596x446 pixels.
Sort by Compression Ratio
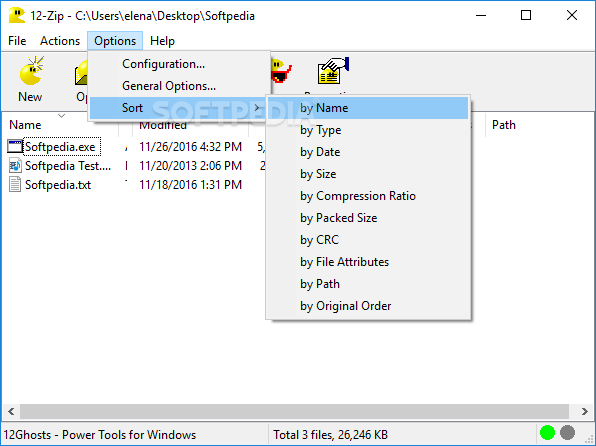click(368, 196)
